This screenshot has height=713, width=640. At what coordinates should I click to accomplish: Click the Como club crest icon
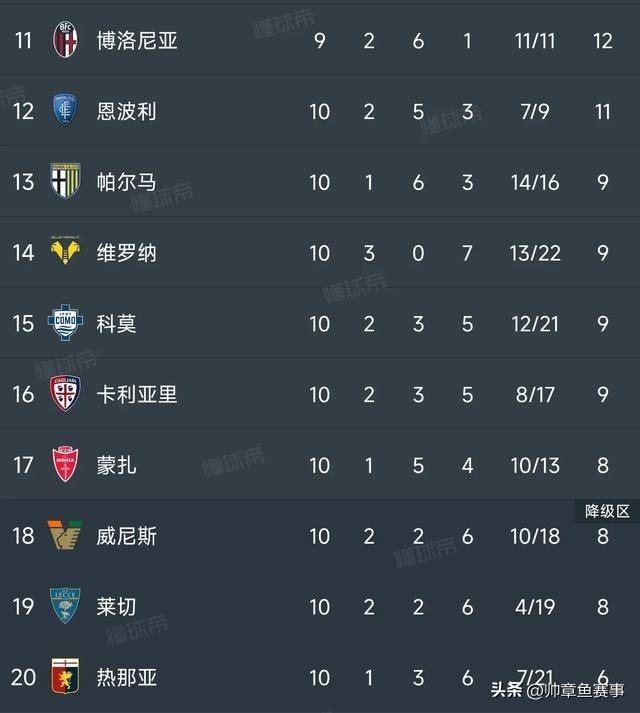[66, 323]
